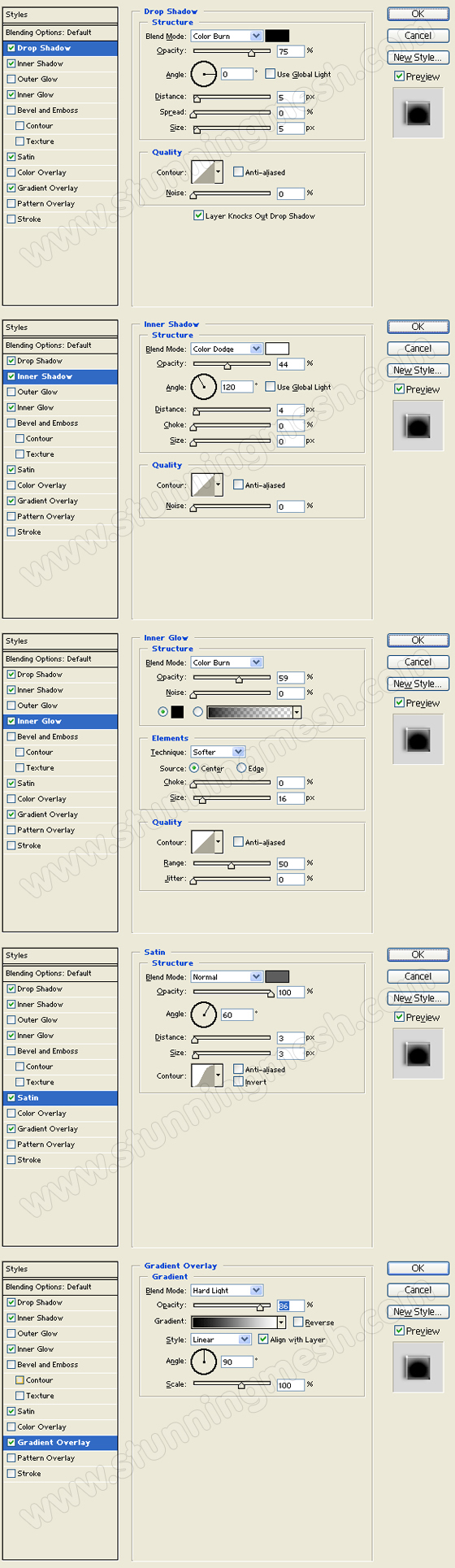Enable Stroke checkbox in the Gradient Overlay dialog
Screen dimensions: 455x1568
(x=11, y=1473)
